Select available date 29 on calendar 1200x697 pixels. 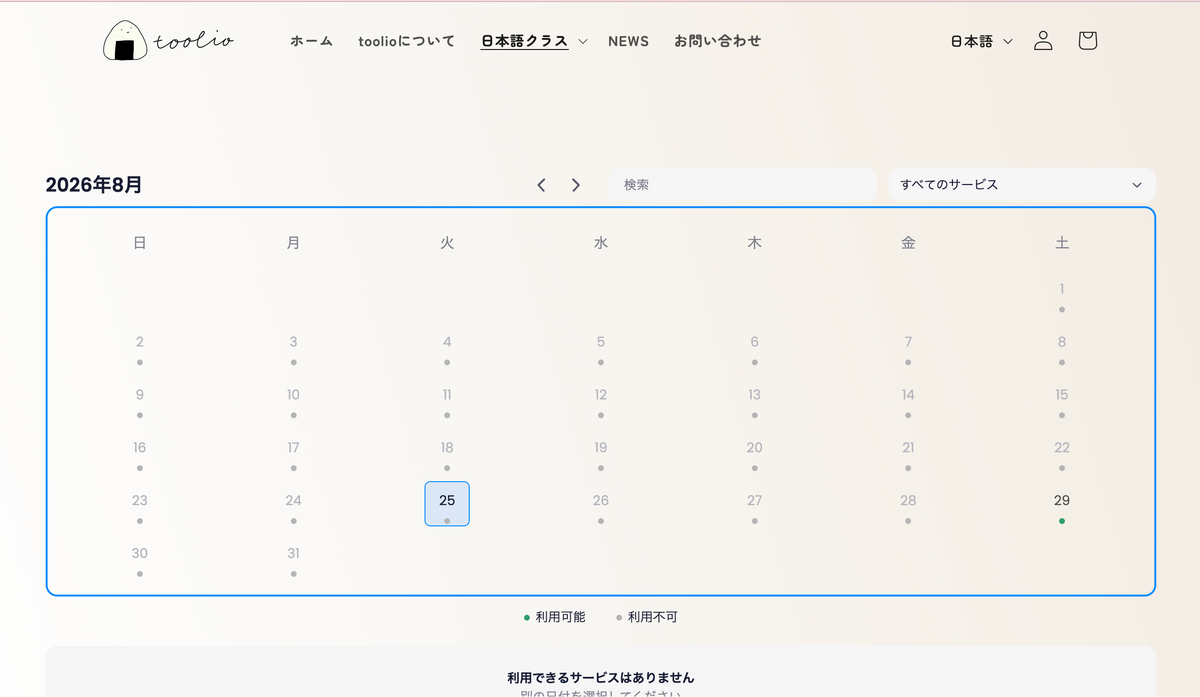[1061, 505]
